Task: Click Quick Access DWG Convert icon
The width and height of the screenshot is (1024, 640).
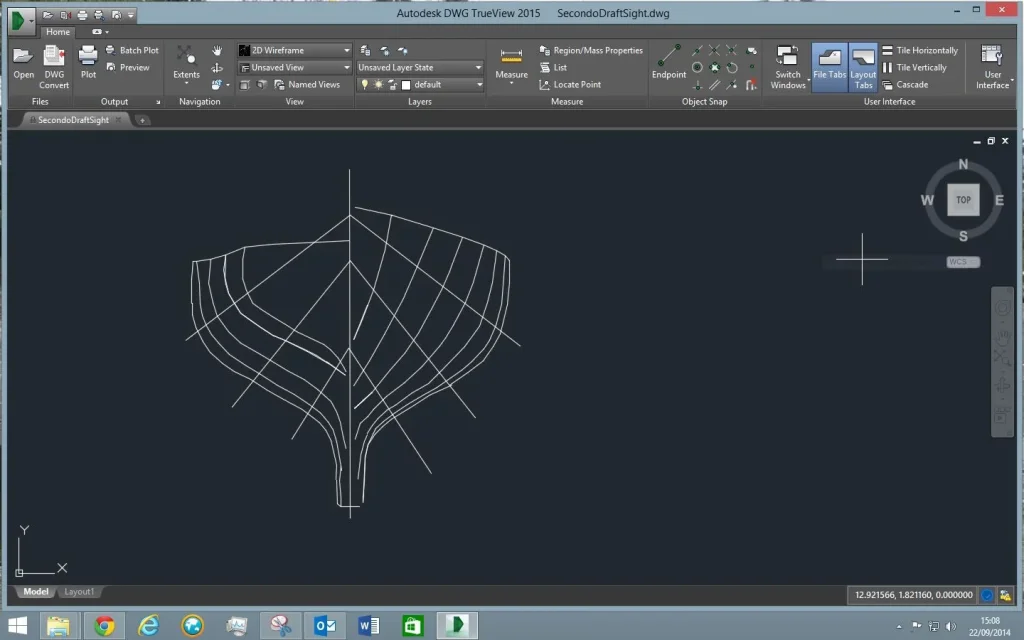Action: (65, 14)
